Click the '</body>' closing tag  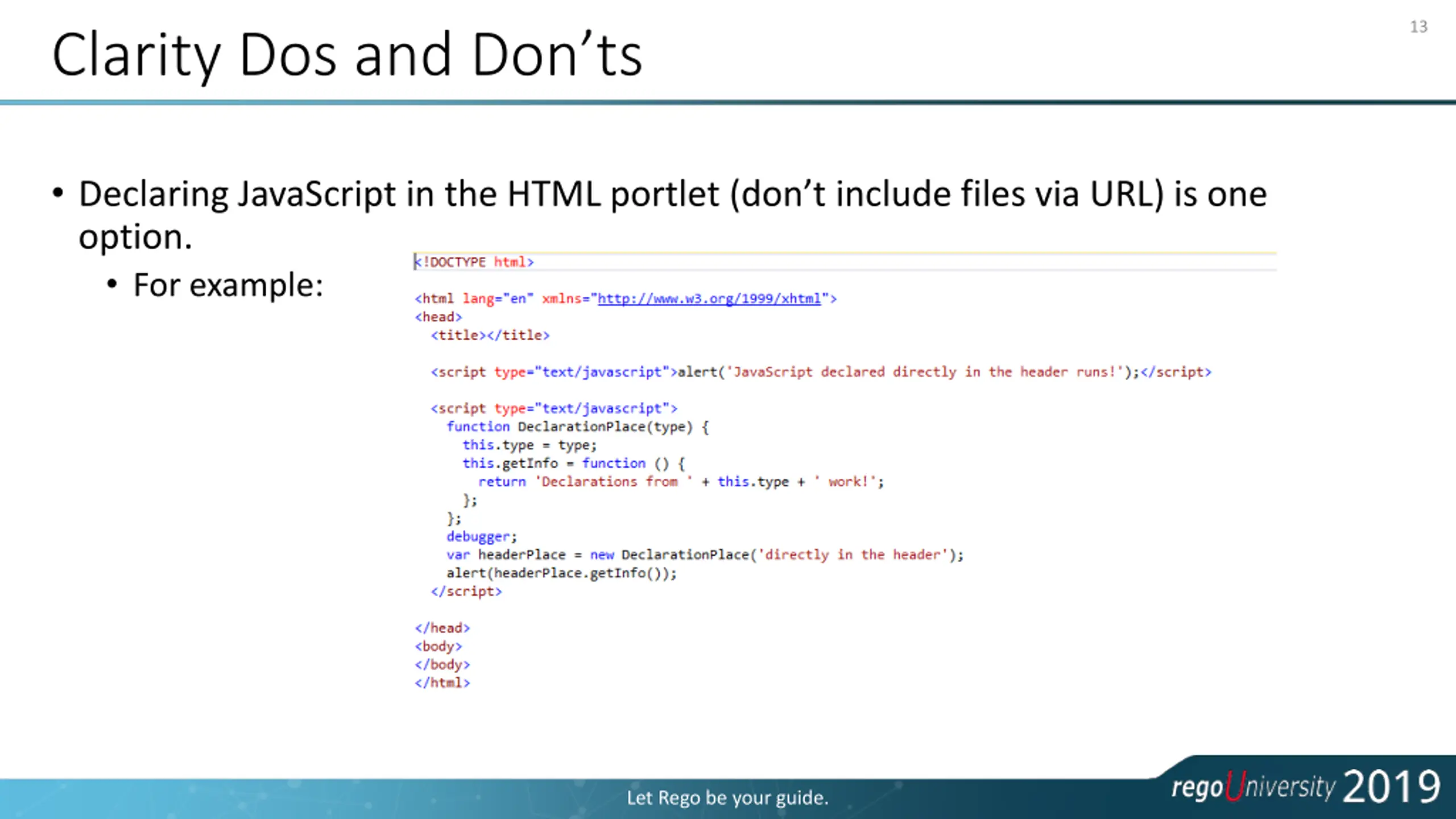tap(442, 664)
